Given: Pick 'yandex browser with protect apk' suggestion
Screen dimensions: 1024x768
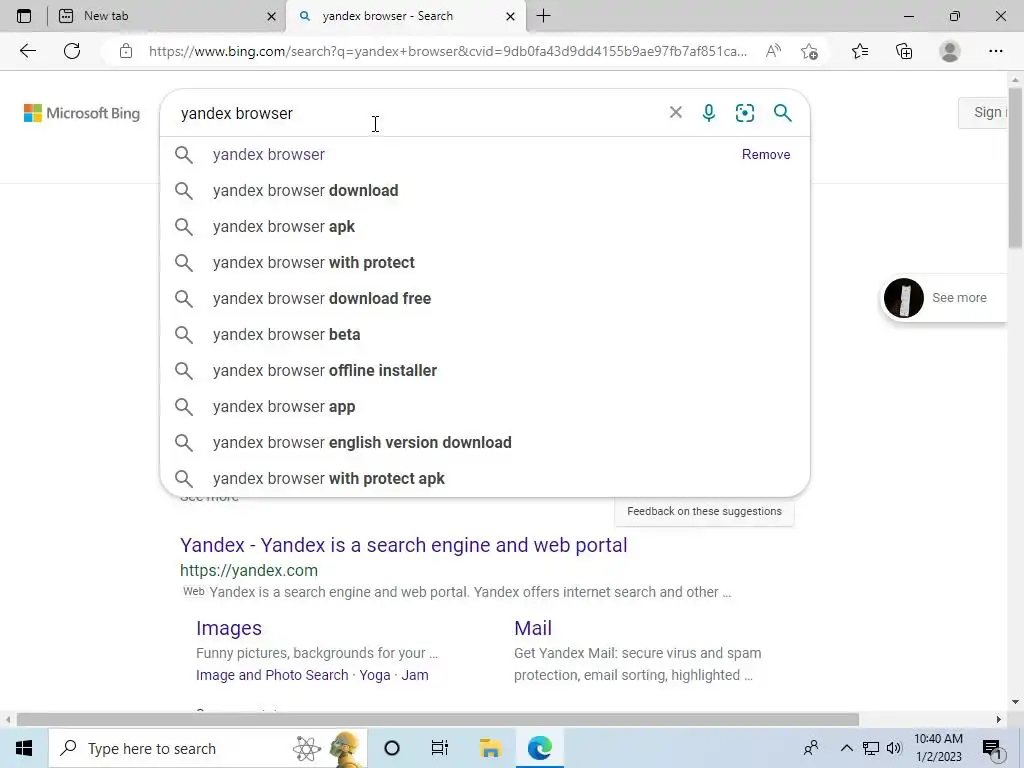Looking at the screenshot, I should click(x=485, y=478).
